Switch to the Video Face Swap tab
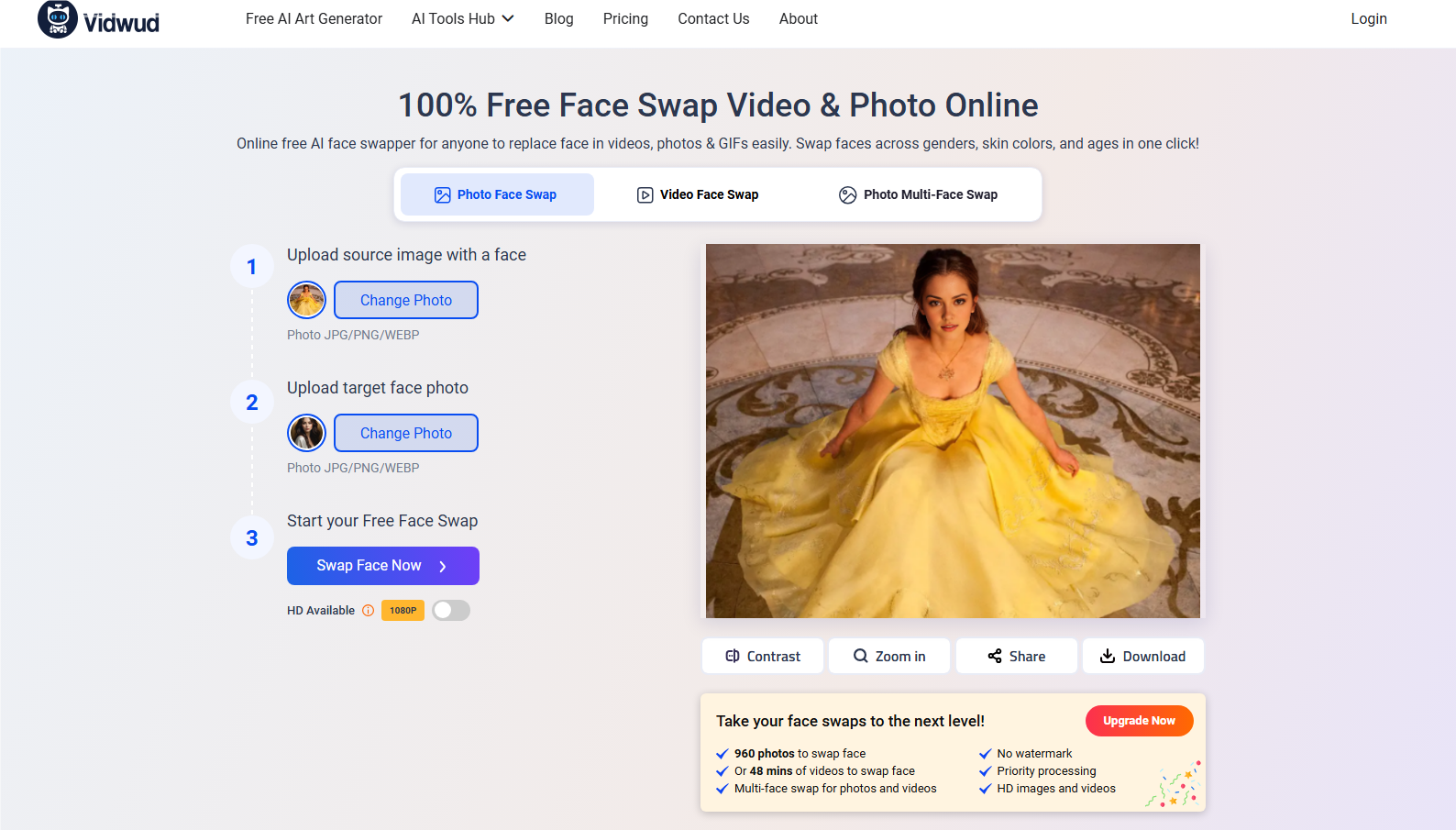The height and width of the screenshot is (830, 1456). 699,194
